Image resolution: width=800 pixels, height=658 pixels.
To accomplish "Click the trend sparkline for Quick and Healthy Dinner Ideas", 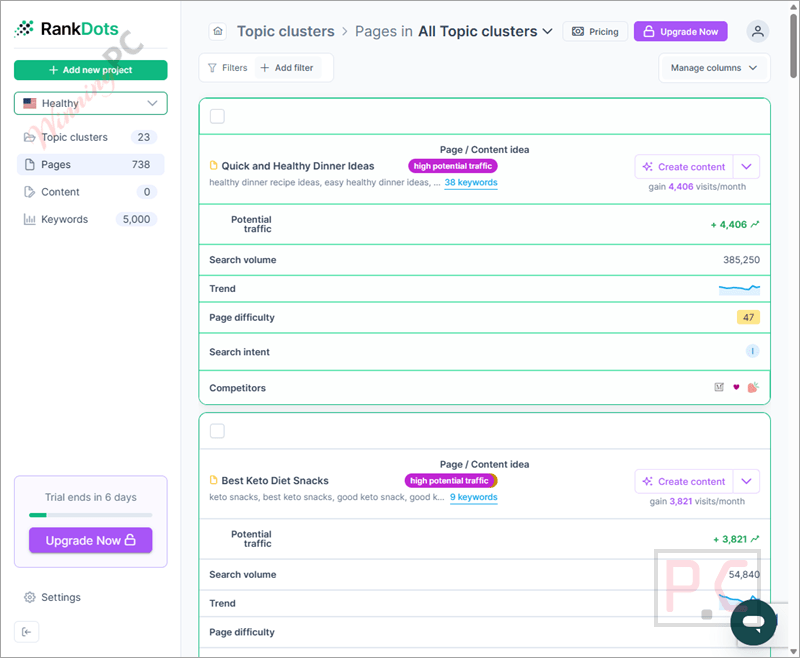I will pos(739,289).
